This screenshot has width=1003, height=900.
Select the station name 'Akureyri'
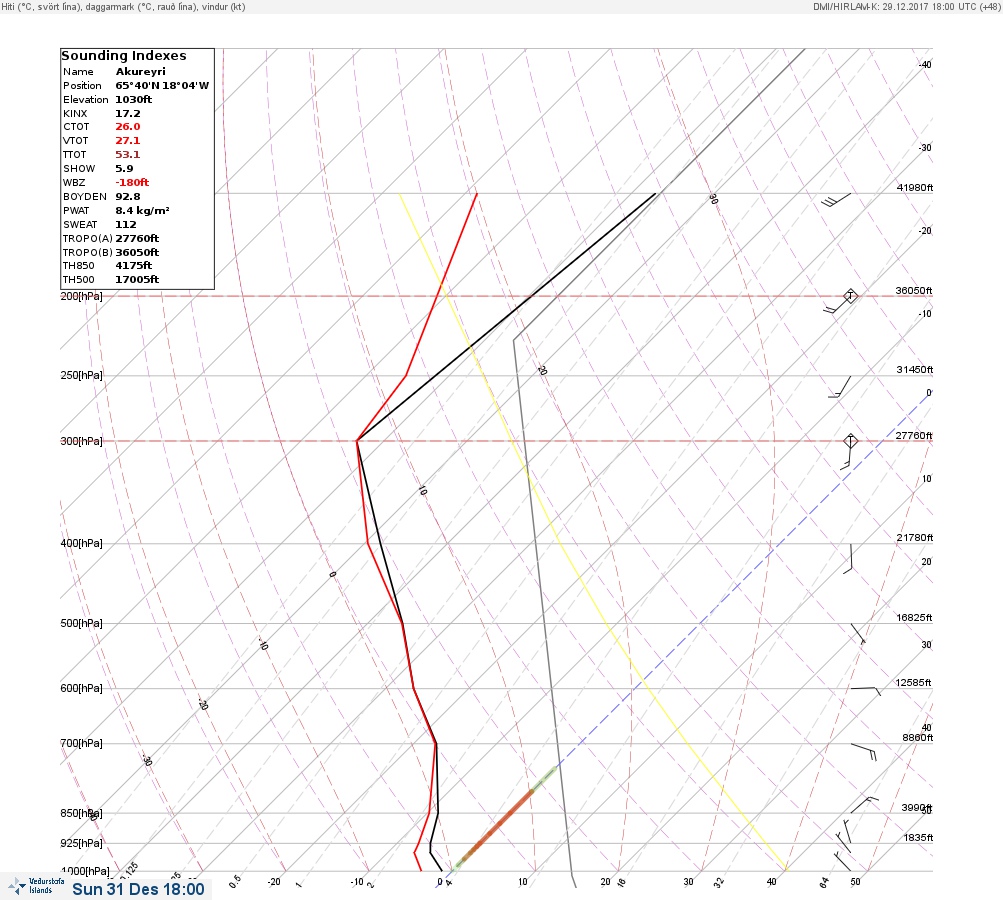pos(140,72)
